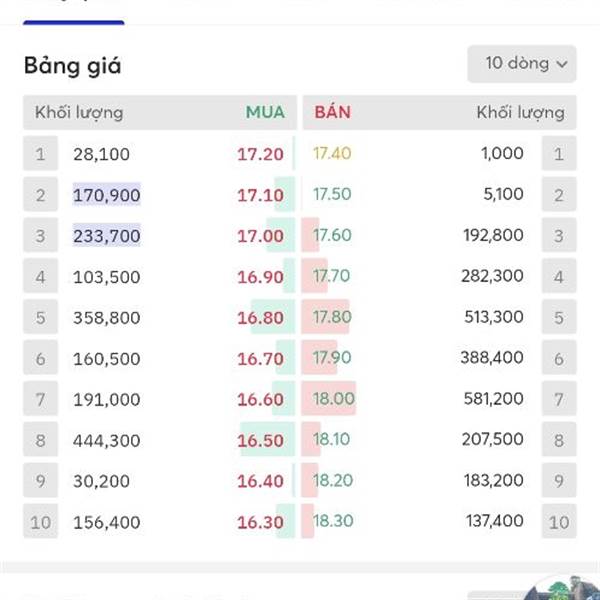Click row number 5 badge on buy side
600x600 pixels.
tap(40, 318)
